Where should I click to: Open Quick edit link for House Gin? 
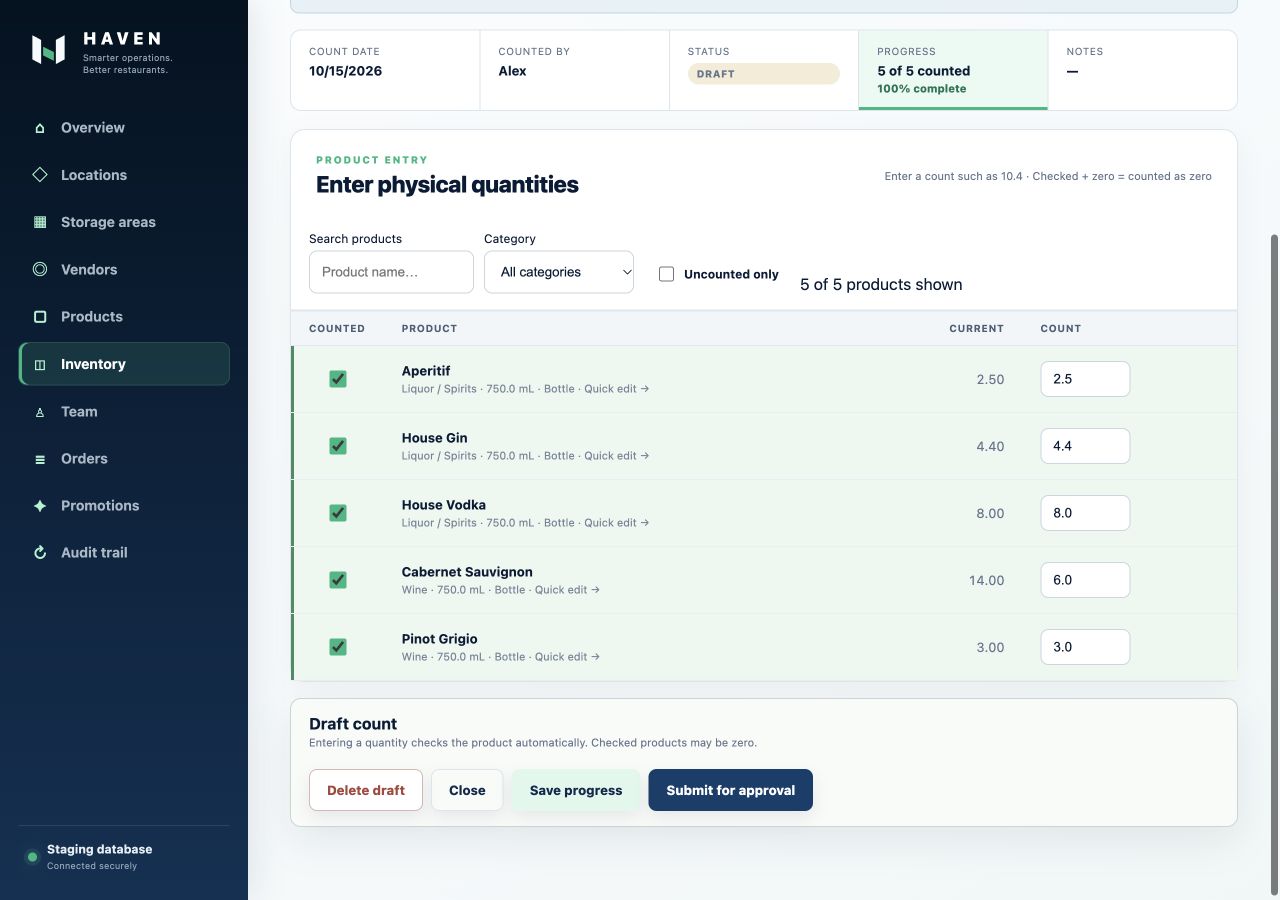click(617, 456)
